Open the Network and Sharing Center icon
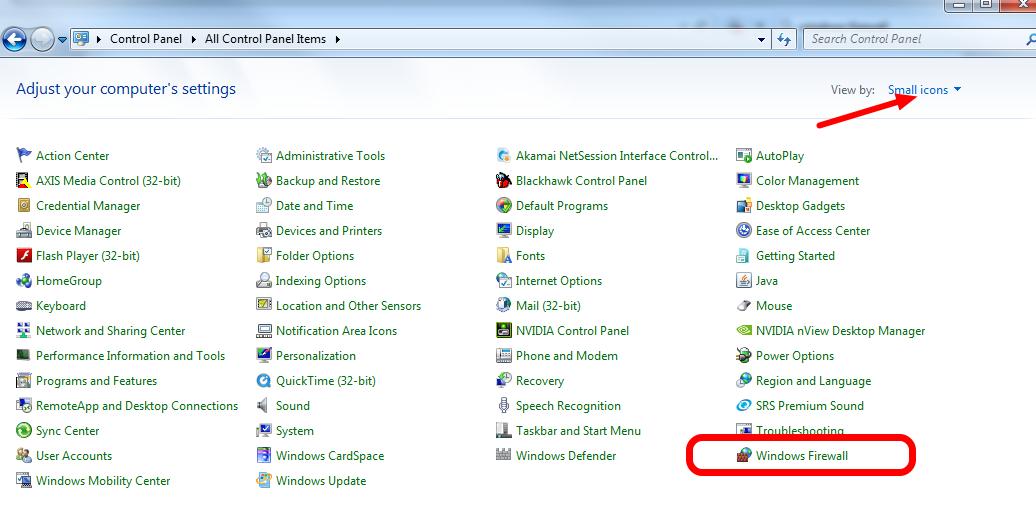The image size is (1036, 511). click(x=24, y=331)
